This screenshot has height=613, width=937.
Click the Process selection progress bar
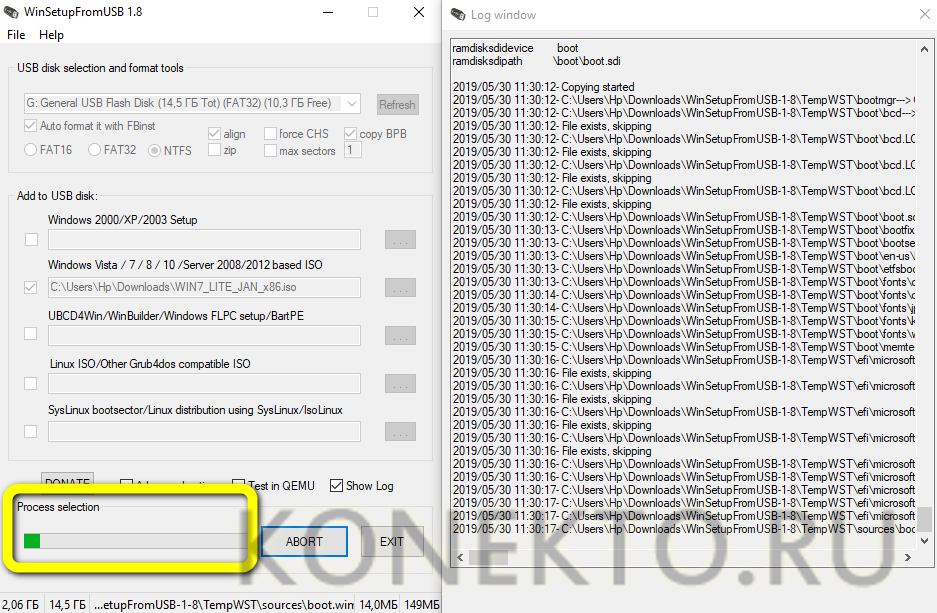(134, 541)
